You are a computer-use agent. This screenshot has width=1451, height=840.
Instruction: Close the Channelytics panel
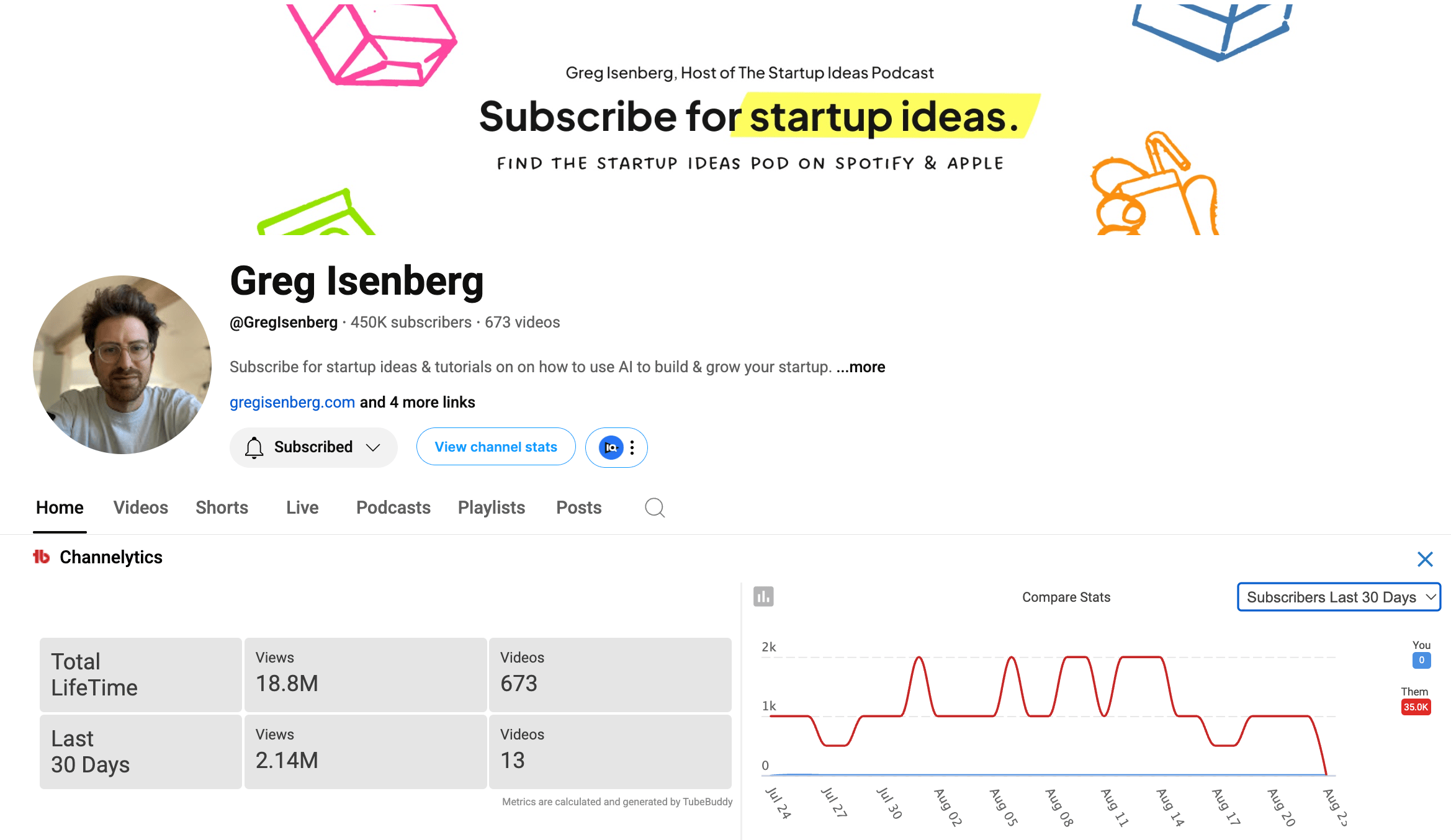(1425, 559)
